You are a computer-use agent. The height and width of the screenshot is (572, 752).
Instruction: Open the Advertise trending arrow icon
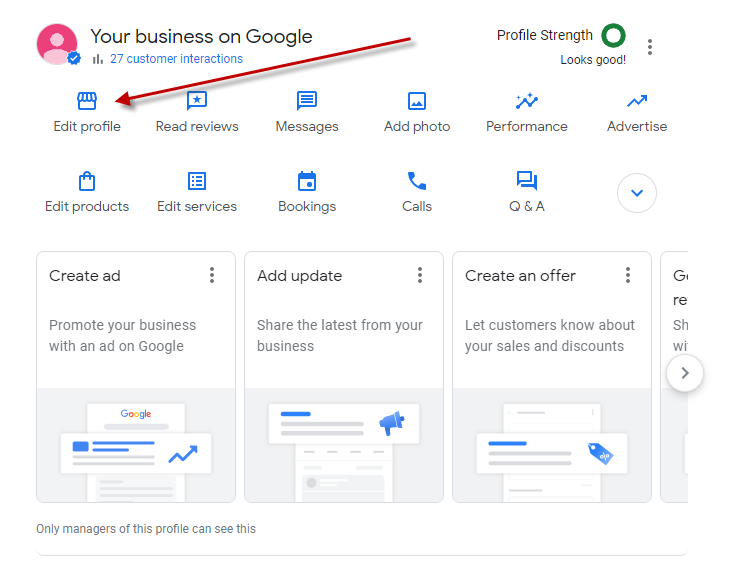click(x=637, y=101)
